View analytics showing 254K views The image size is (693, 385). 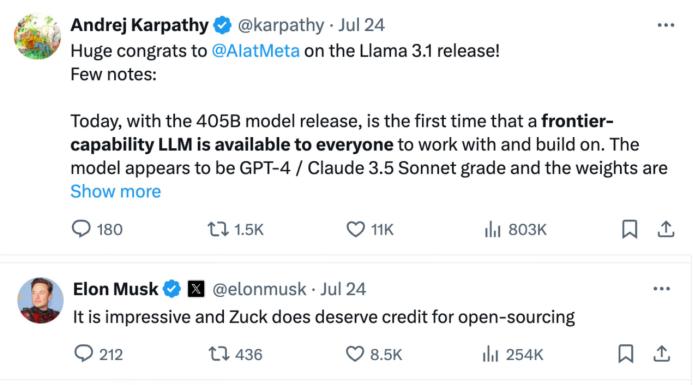pos(491,354)
